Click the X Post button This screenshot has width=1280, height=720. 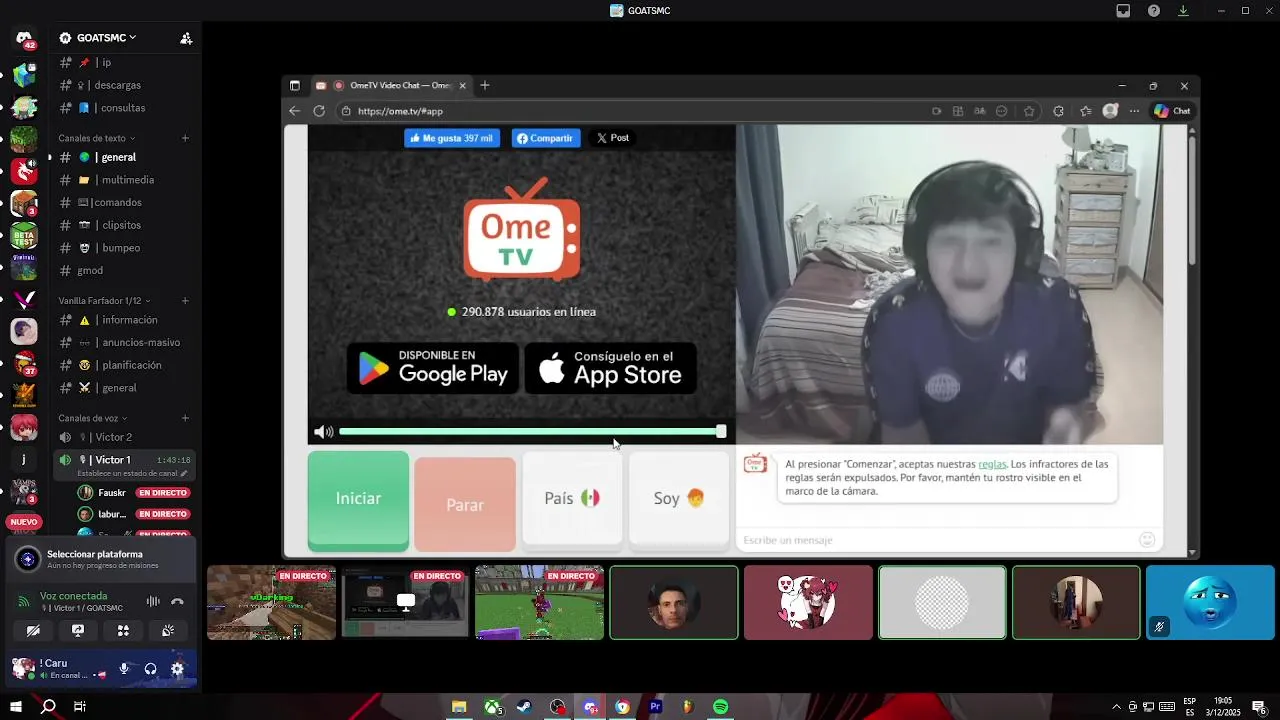[x=612, y=138]
